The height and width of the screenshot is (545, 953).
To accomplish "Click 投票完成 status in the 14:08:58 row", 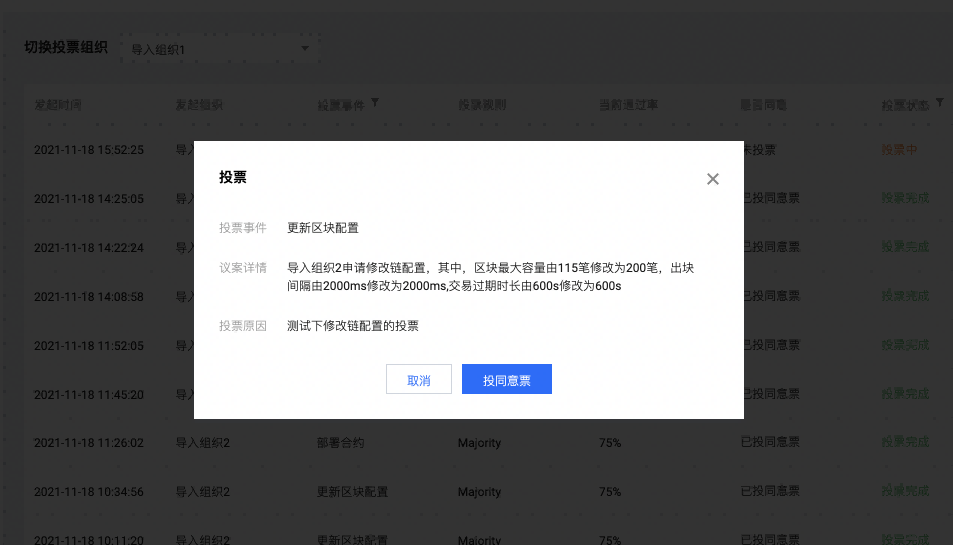I will tap(905, 296).
